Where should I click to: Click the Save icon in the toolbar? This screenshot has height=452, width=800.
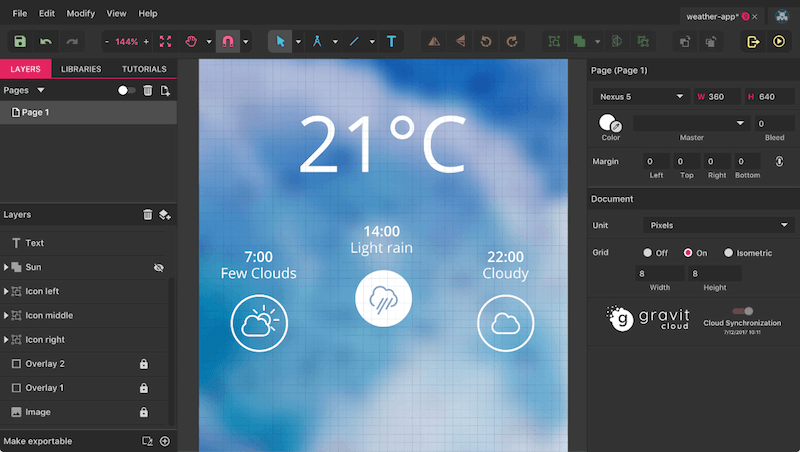[20, 41]
